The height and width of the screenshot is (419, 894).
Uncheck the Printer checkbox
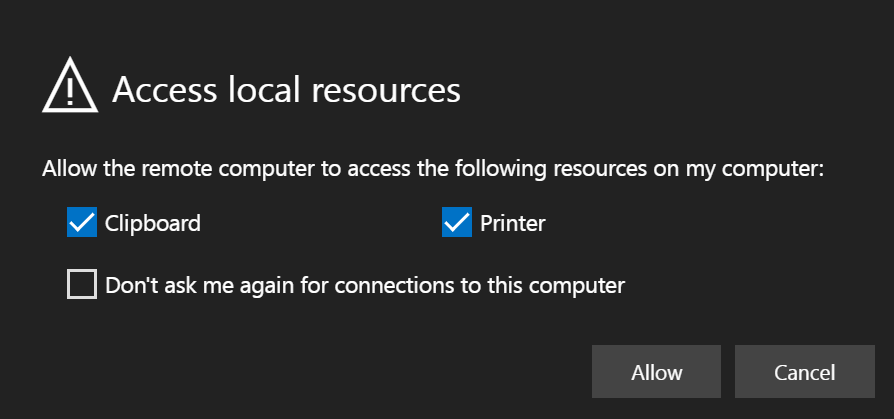coord(456,222)
